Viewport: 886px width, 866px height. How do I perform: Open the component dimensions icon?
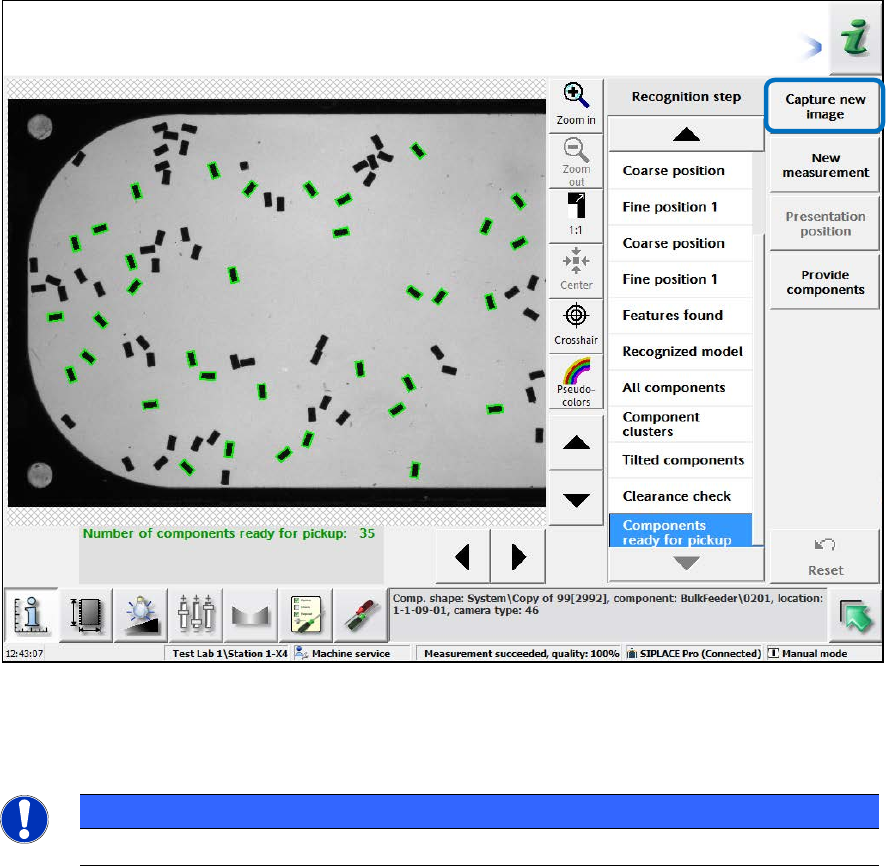click(x=85, y=615)
